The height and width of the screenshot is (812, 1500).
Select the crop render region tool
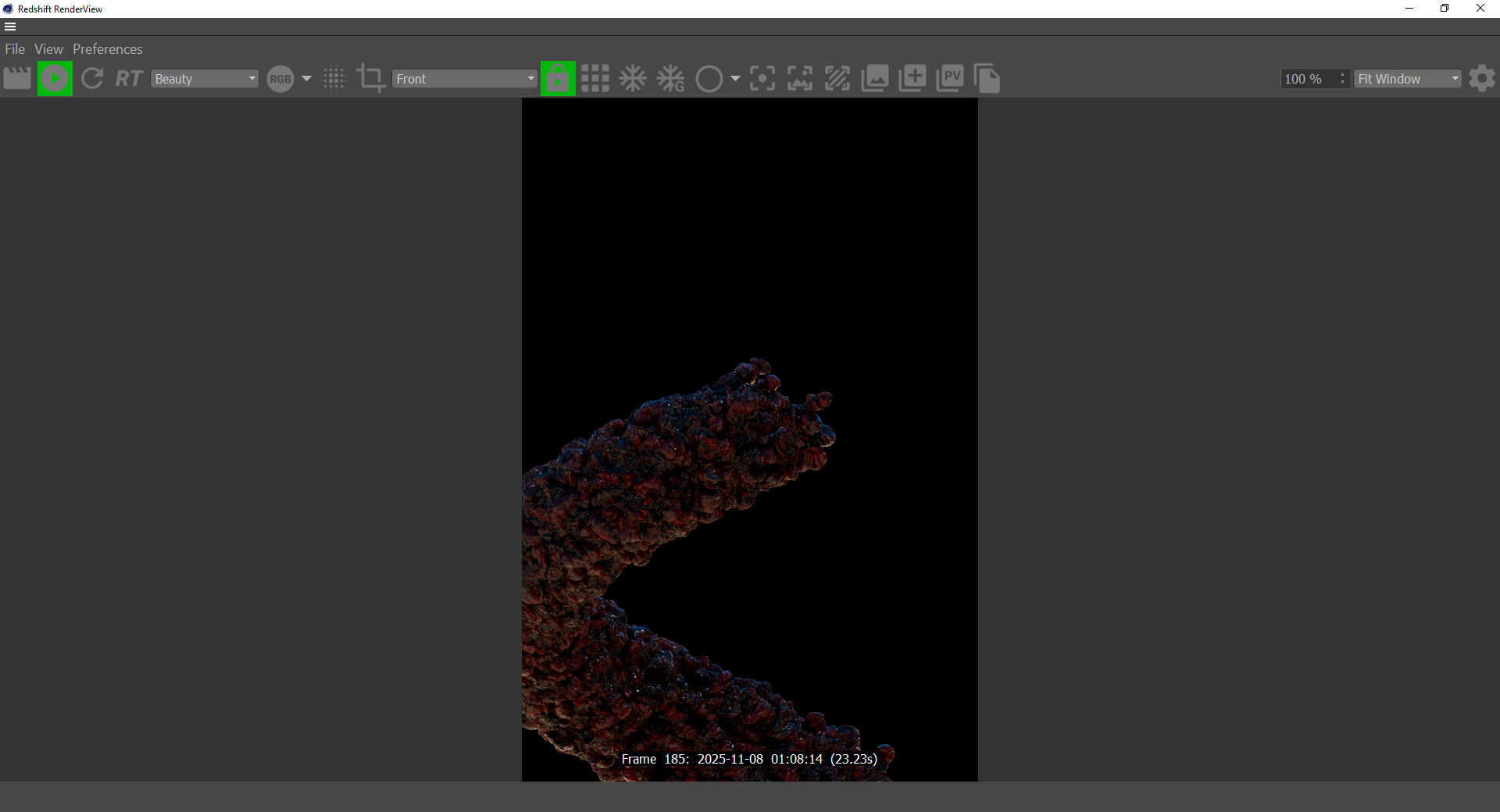370,79
